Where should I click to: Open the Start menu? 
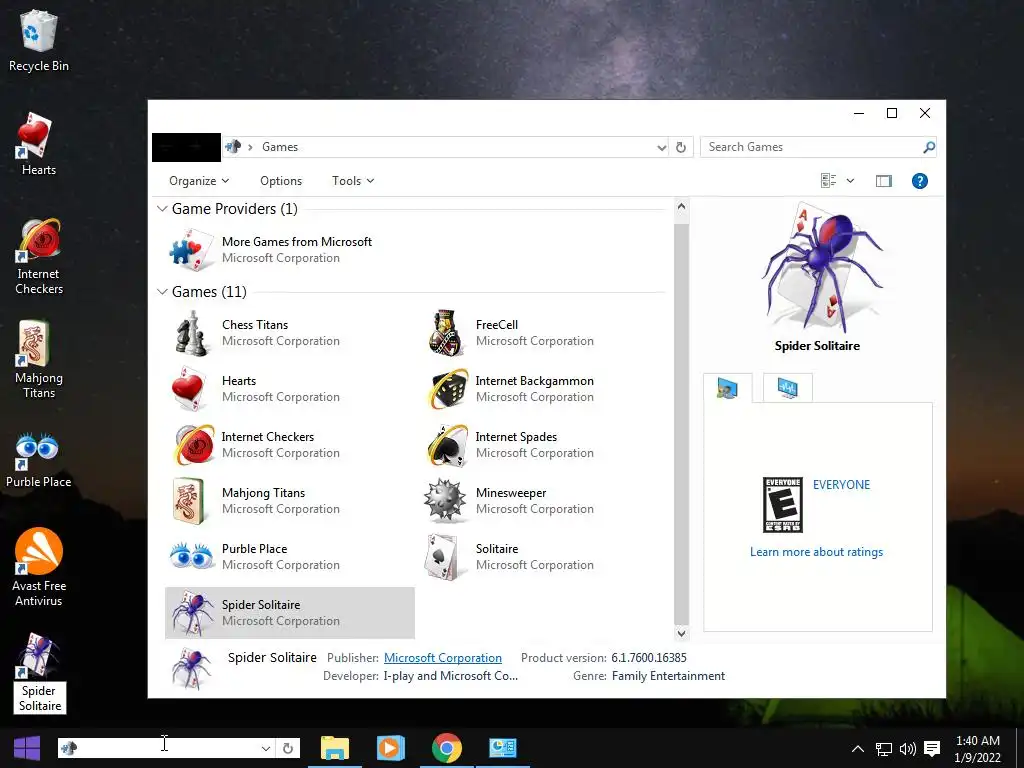[27, 748]
